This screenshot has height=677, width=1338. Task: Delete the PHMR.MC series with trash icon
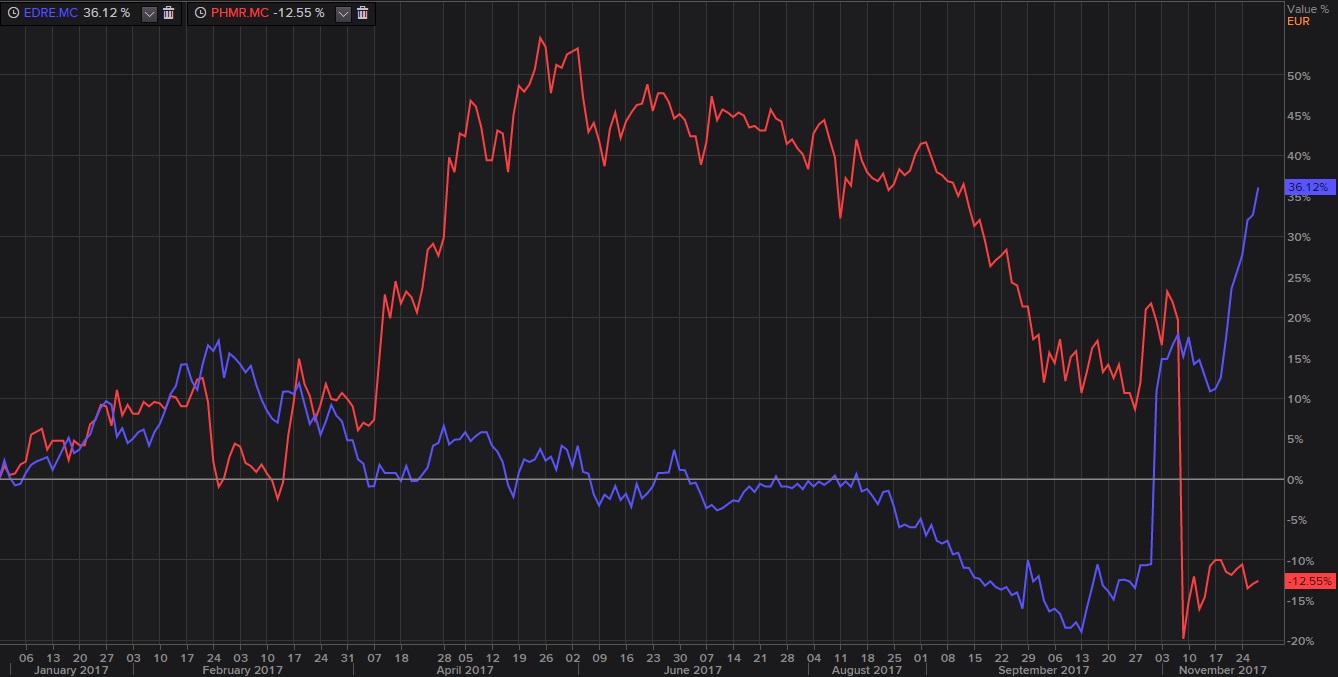pos(362,13)
